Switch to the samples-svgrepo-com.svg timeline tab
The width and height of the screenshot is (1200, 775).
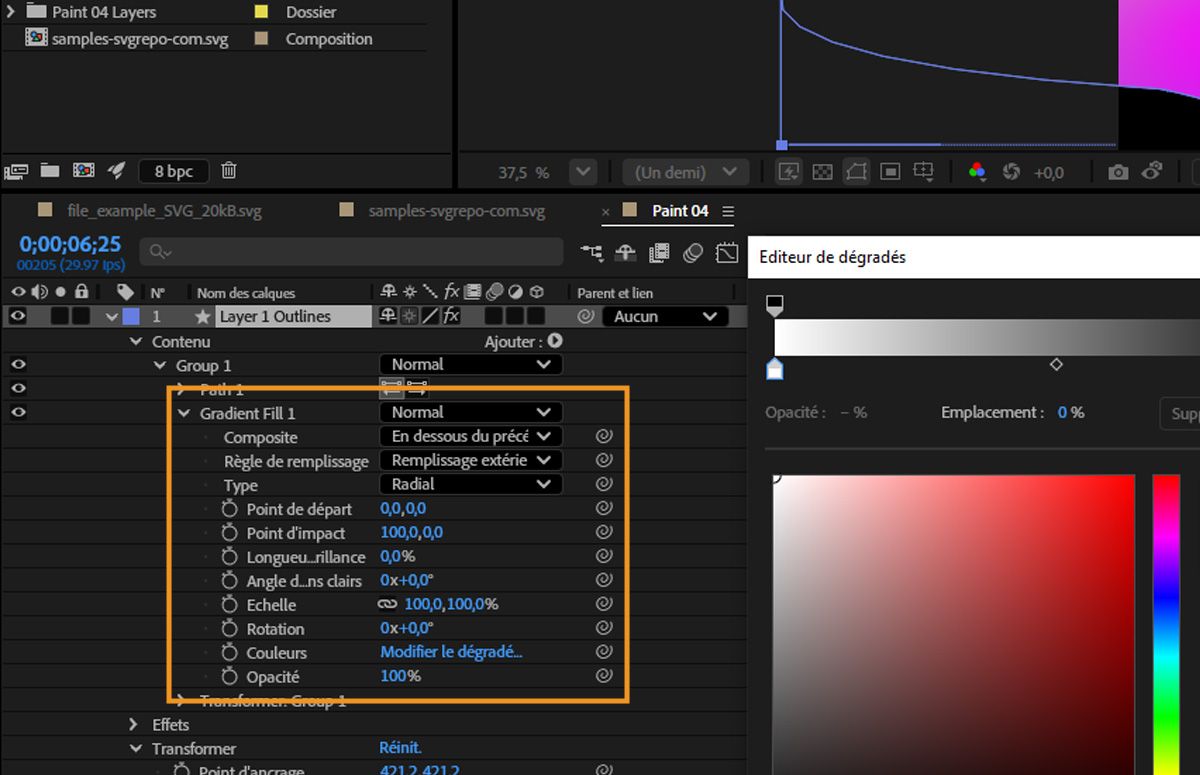pos(456,211)
